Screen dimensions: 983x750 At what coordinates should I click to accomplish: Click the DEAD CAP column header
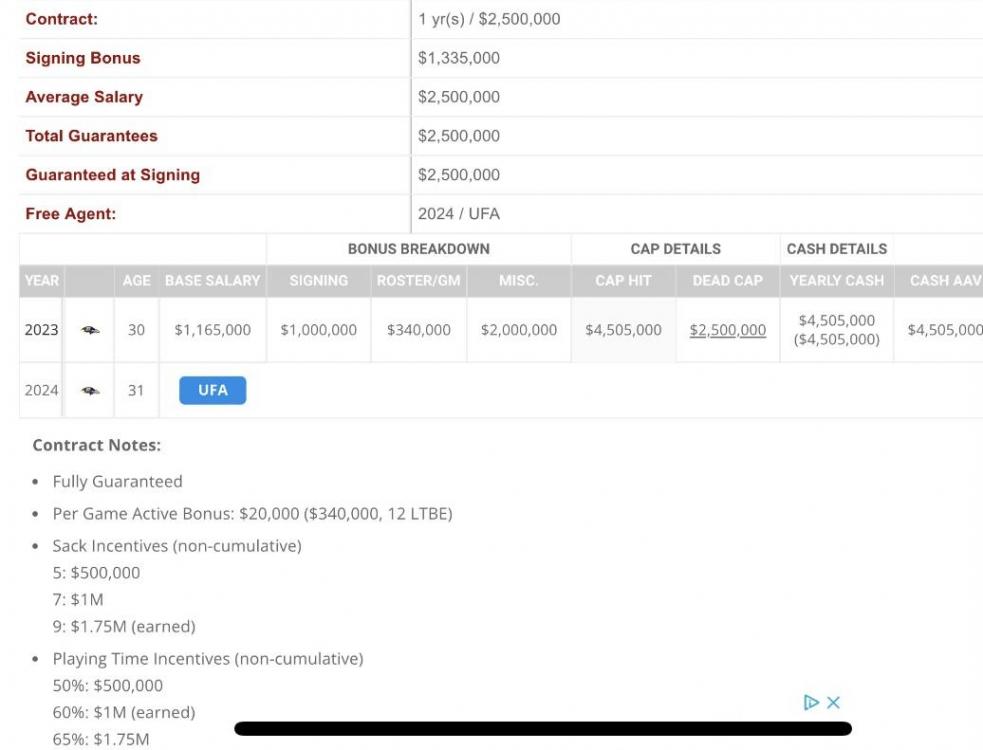(727, 281)
